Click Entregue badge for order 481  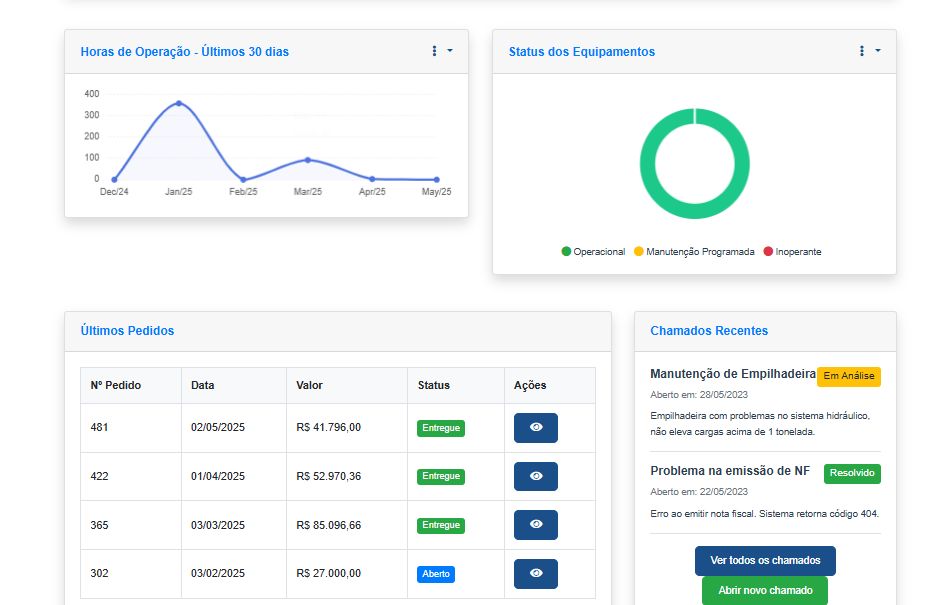[x=441, y=428]
